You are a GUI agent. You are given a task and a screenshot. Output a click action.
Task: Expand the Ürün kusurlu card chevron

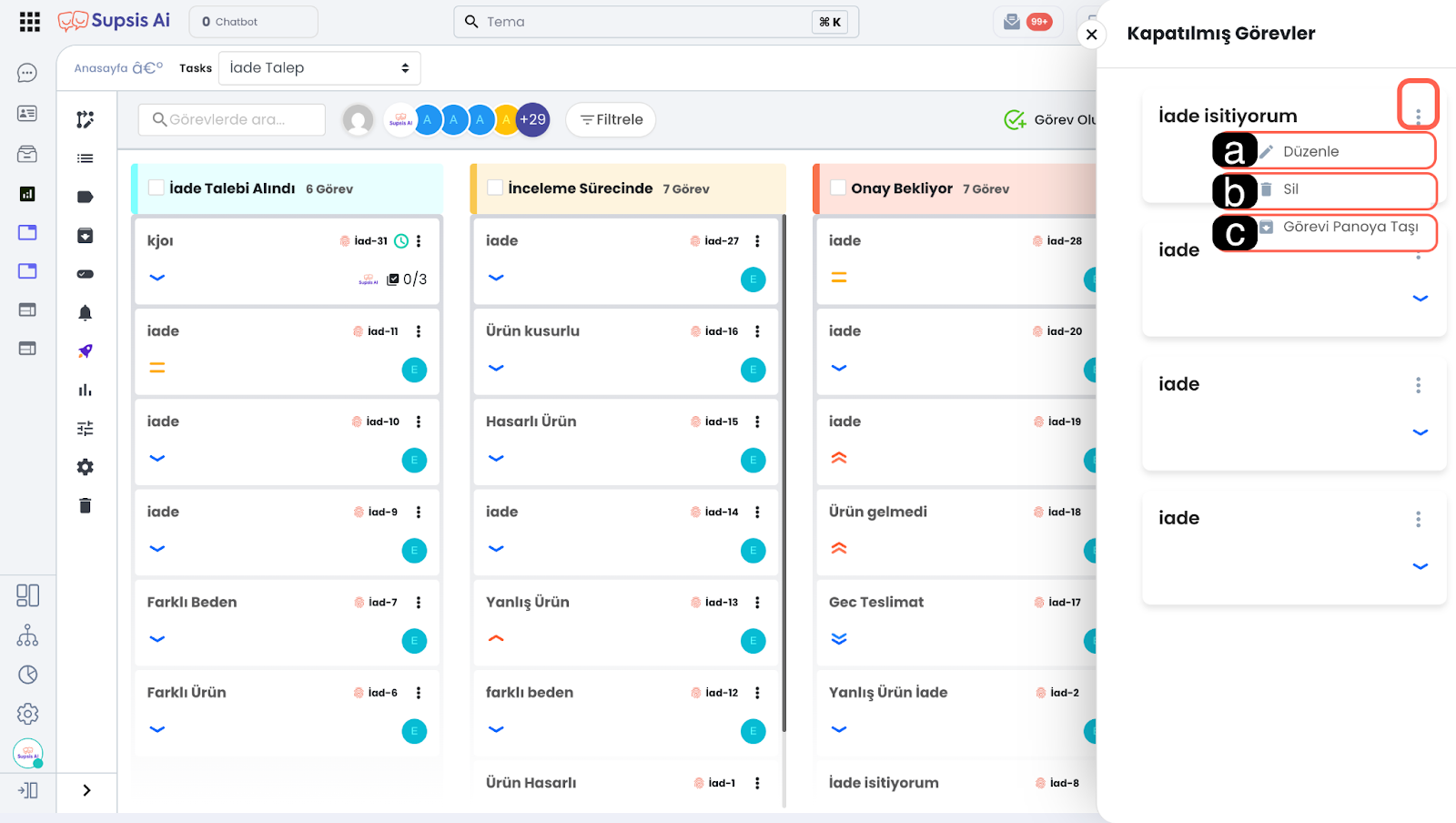(496, 368)
